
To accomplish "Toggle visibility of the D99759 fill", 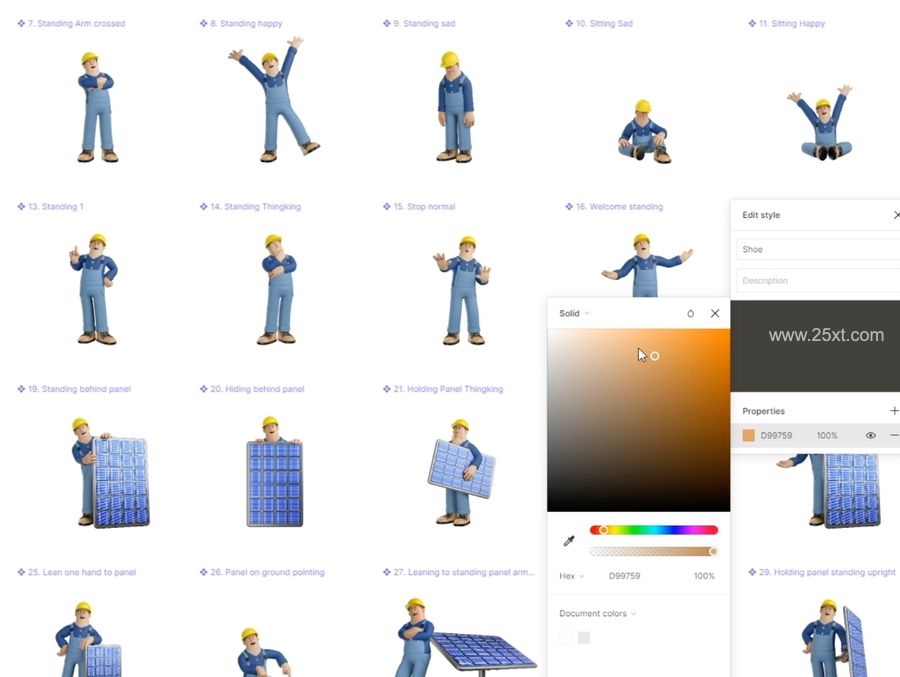I will point(870,436).
